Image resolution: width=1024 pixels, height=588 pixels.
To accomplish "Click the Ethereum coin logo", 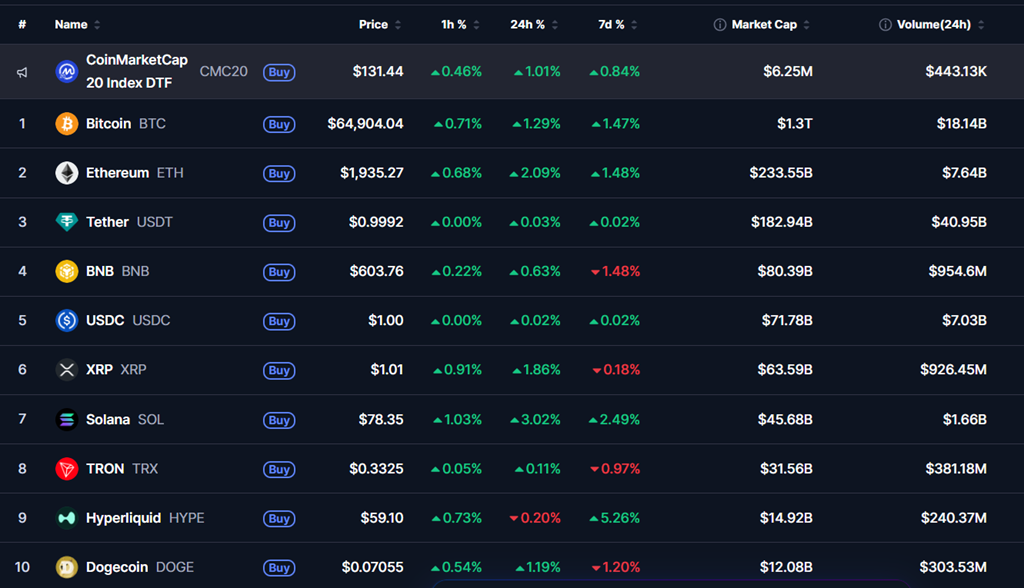I will (x=67, y=173).
